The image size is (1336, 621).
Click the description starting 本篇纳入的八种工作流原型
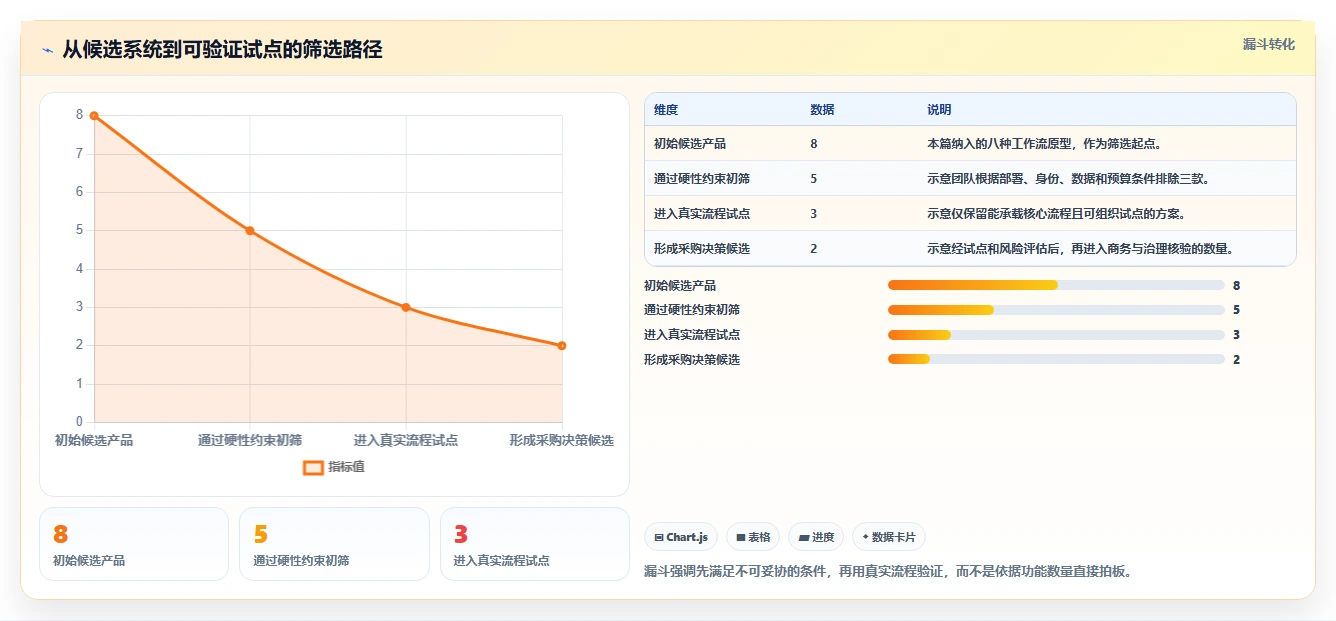(1045, 144)
